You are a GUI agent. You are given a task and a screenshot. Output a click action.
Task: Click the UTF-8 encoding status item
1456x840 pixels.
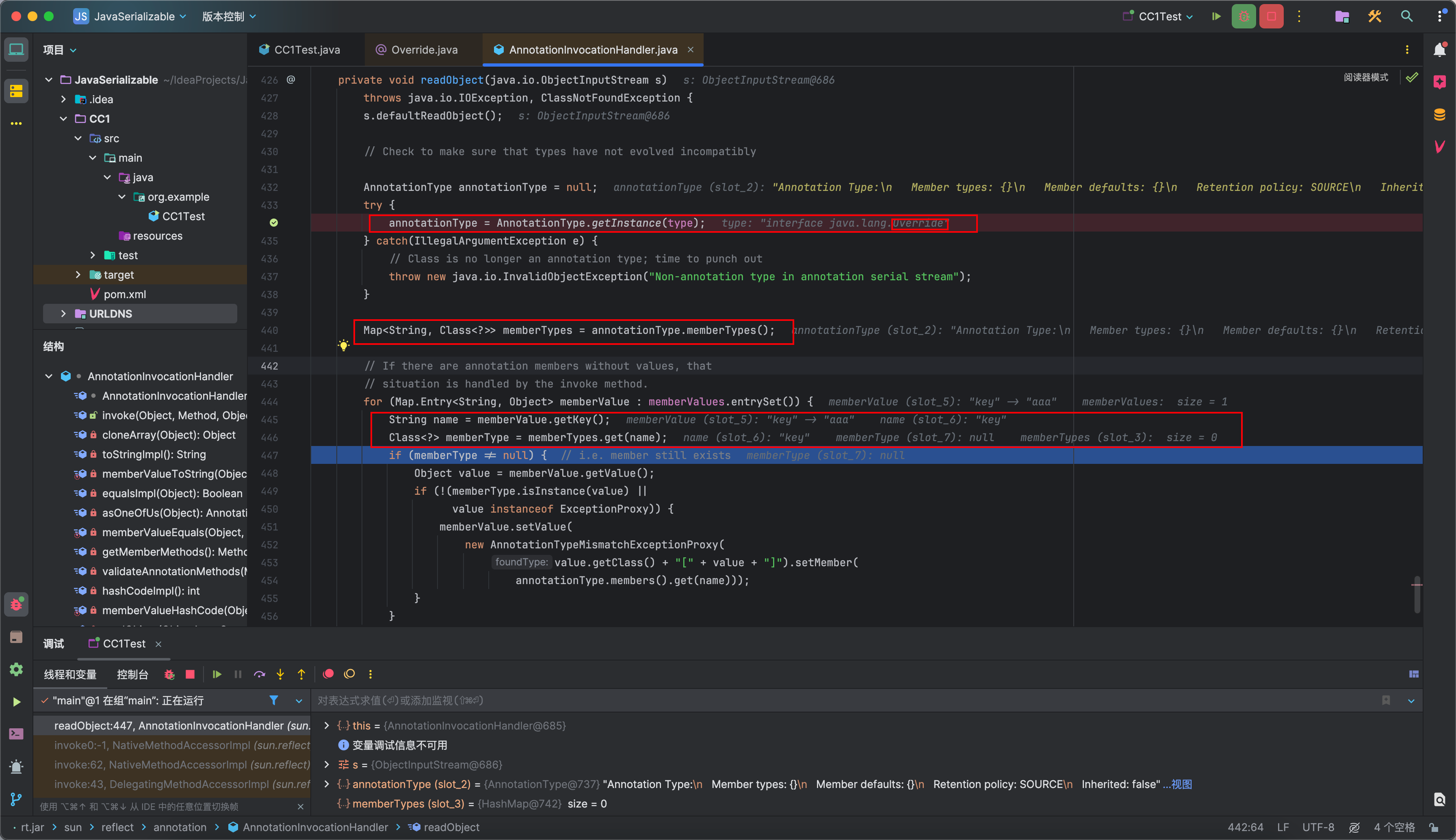coord(1318,827)
